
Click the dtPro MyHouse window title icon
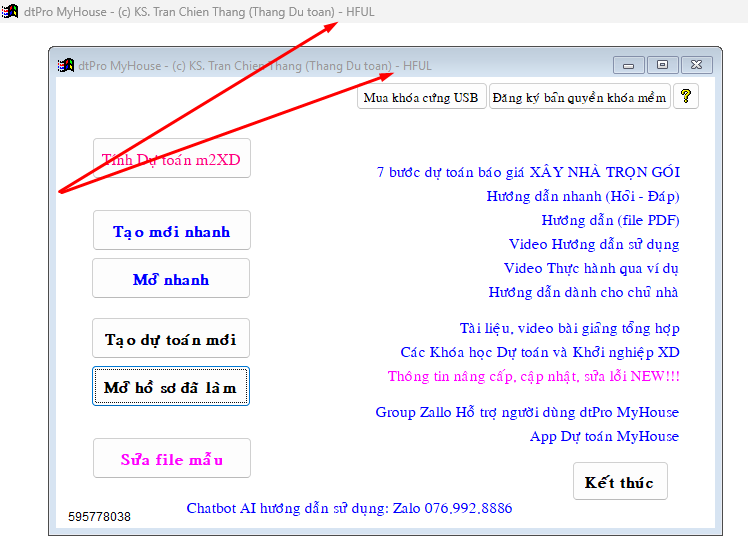66,66
